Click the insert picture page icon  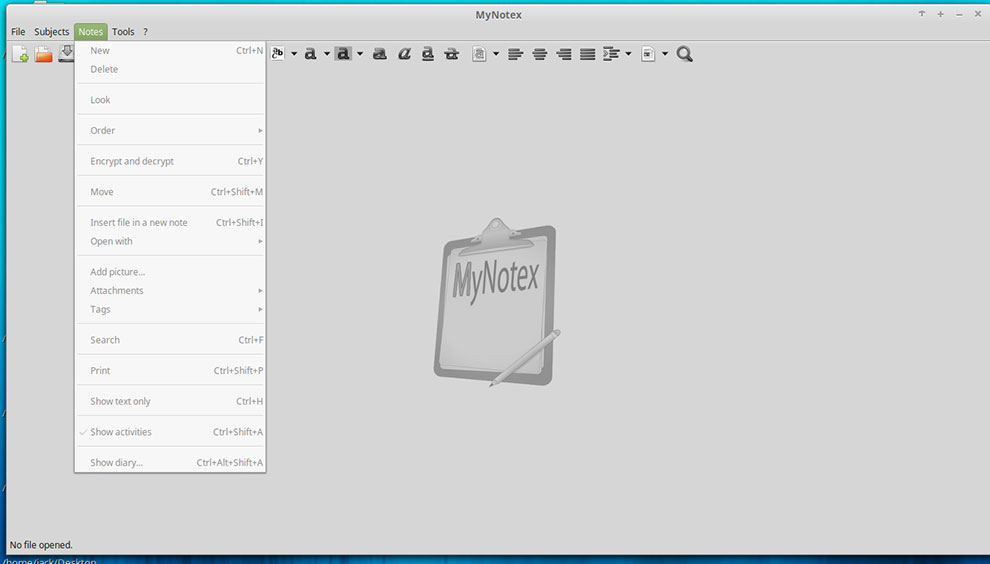point(648,54)
